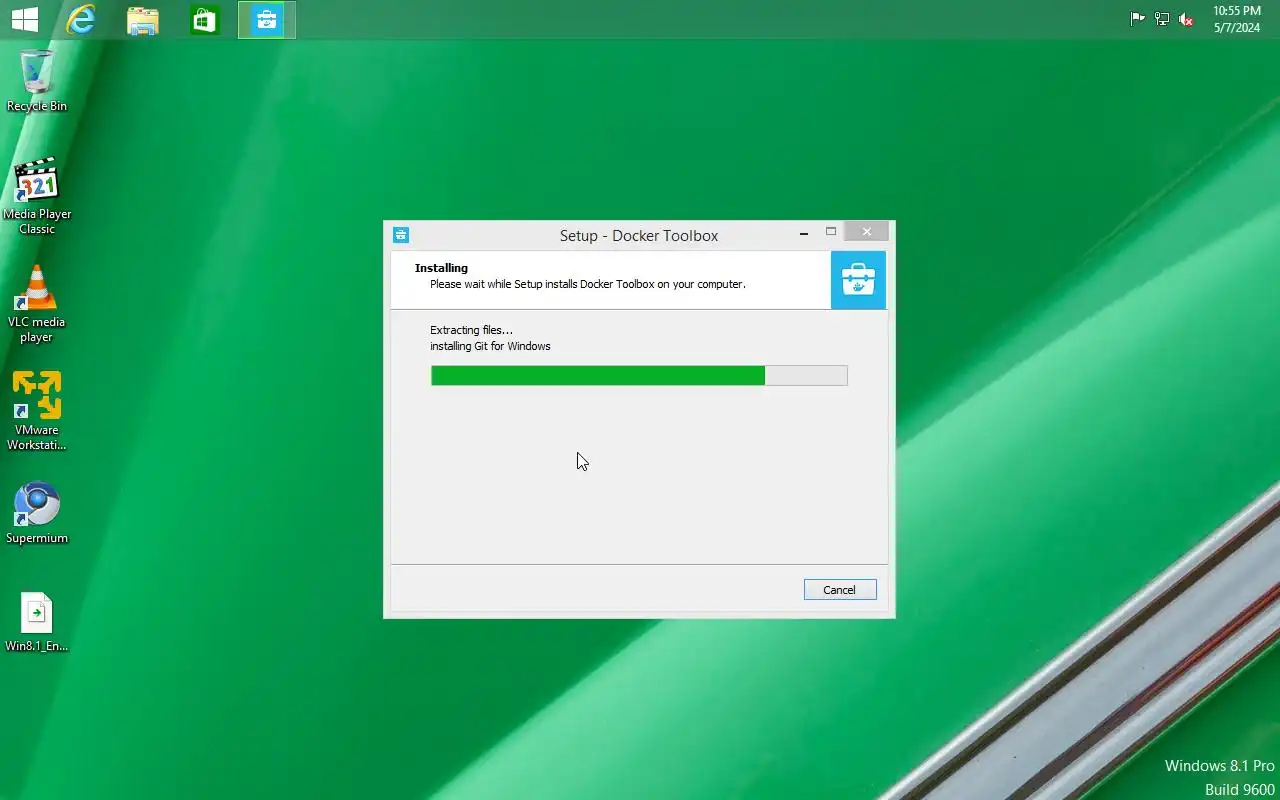Select Supermium browser desktop shortcut
This screenshot has width=1280, height=800.
37,513
